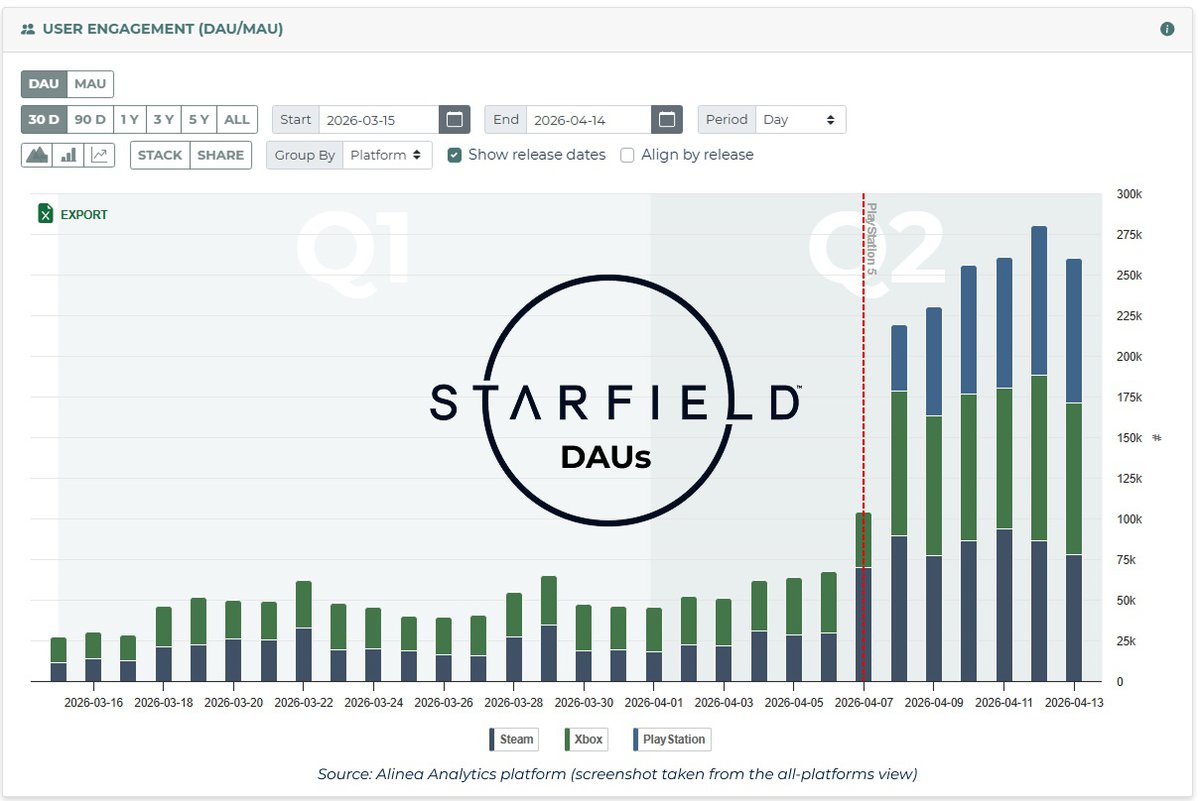
Task: Click the Excel export icon
Action: tap(45, 214)
